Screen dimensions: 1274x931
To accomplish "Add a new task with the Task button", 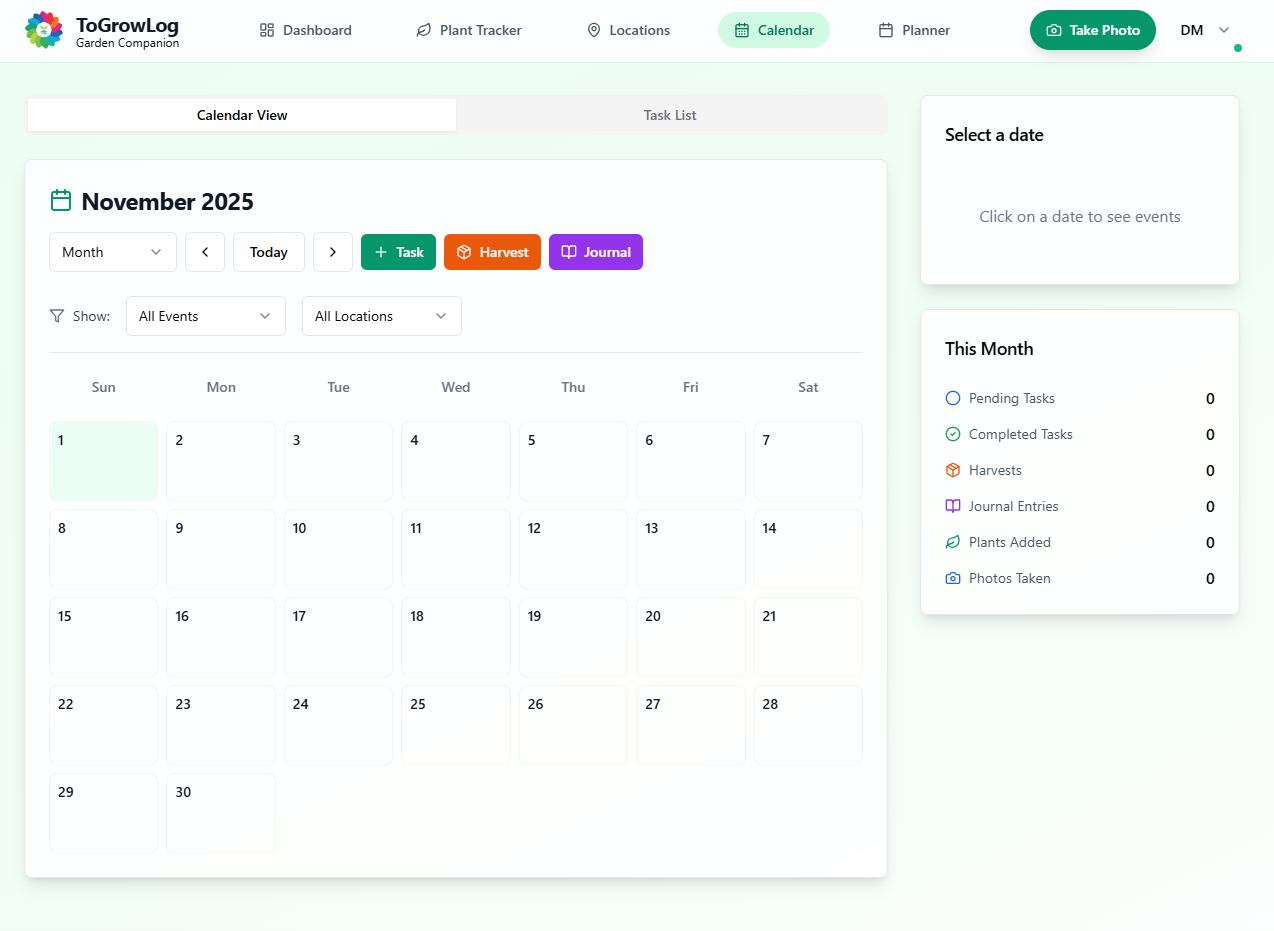I will (x=398, y=252).
